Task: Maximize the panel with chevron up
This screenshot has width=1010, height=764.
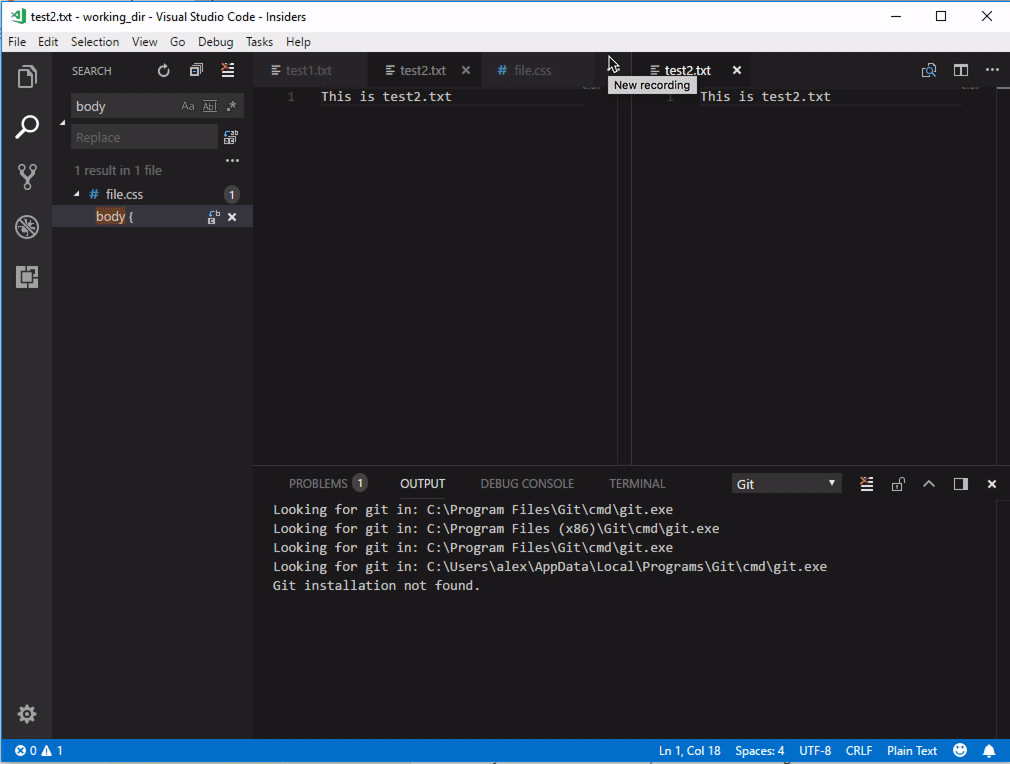Action: pos(929,484)
